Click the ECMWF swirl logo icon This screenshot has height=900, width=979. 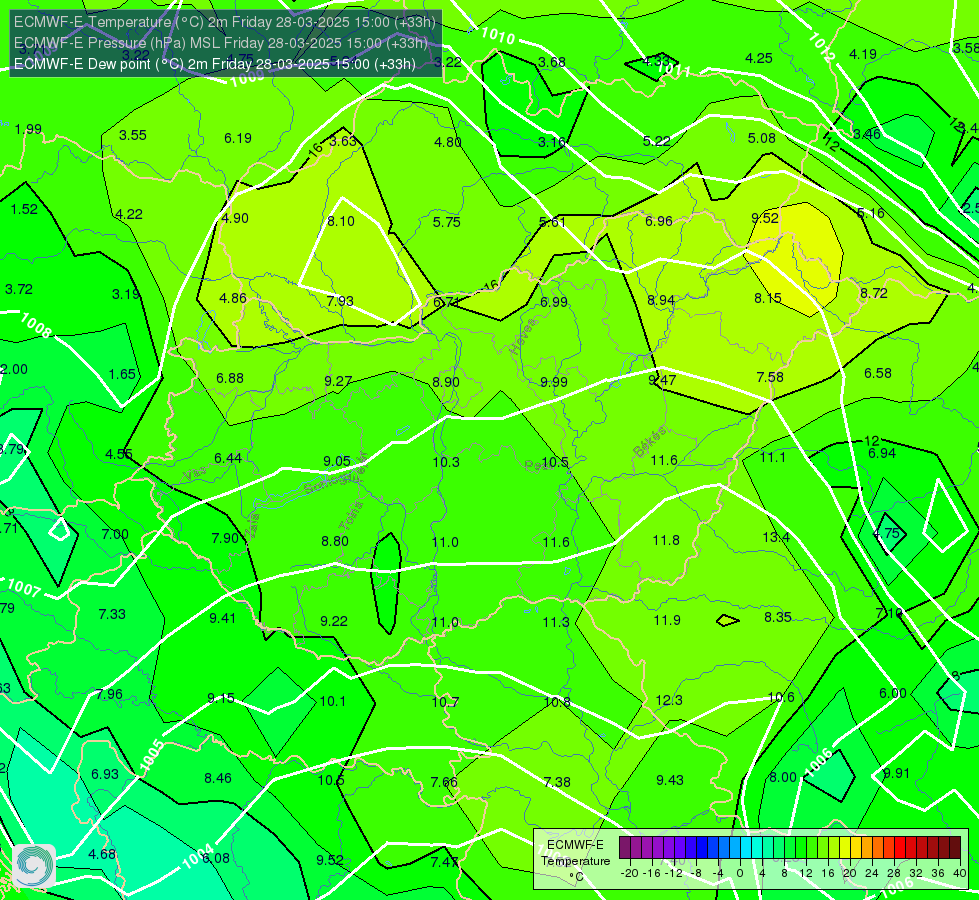point(34,865)
